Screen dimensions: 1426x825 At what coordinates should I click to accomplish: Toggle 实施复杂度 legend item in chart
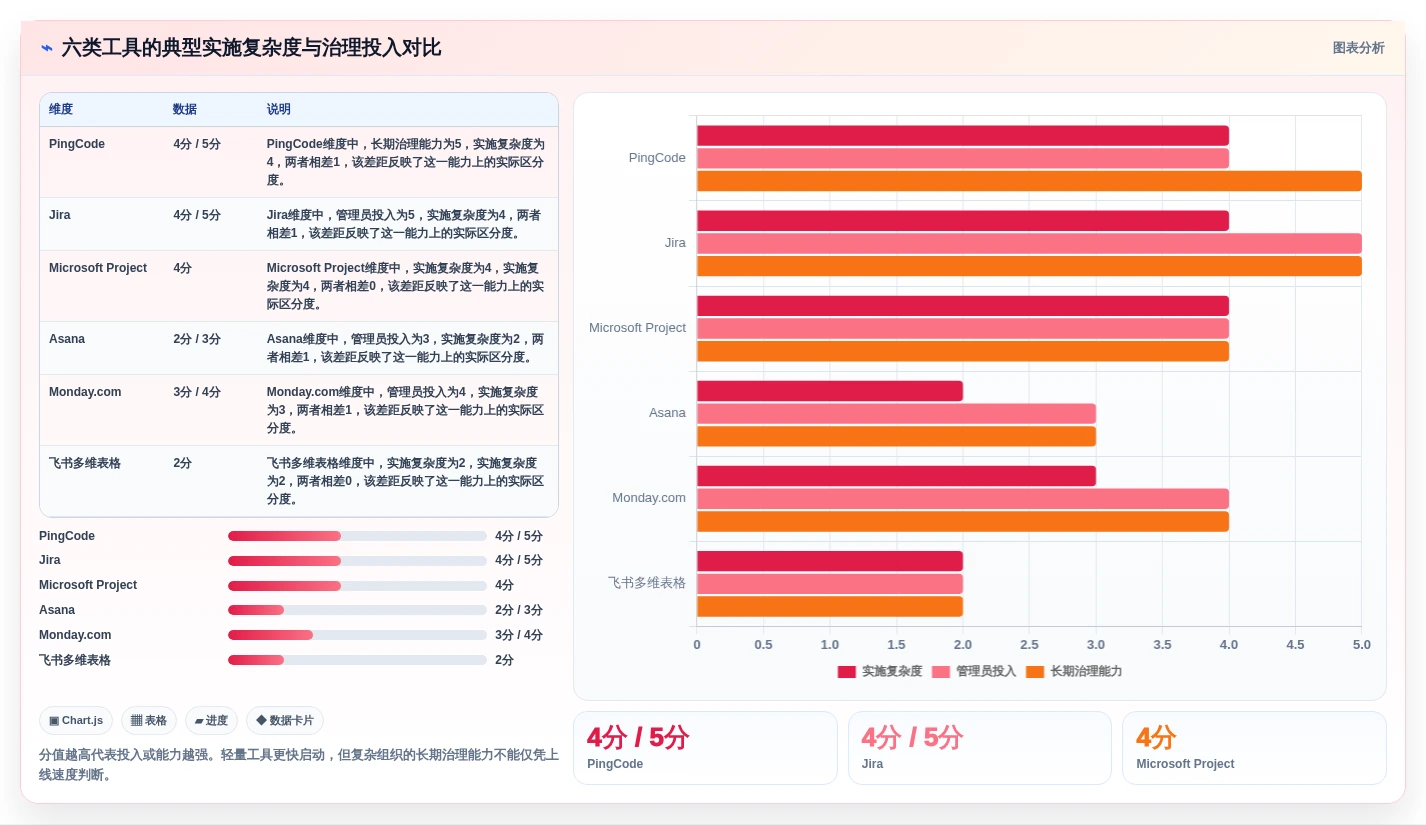pyautogui.click(x=880, y=672)
